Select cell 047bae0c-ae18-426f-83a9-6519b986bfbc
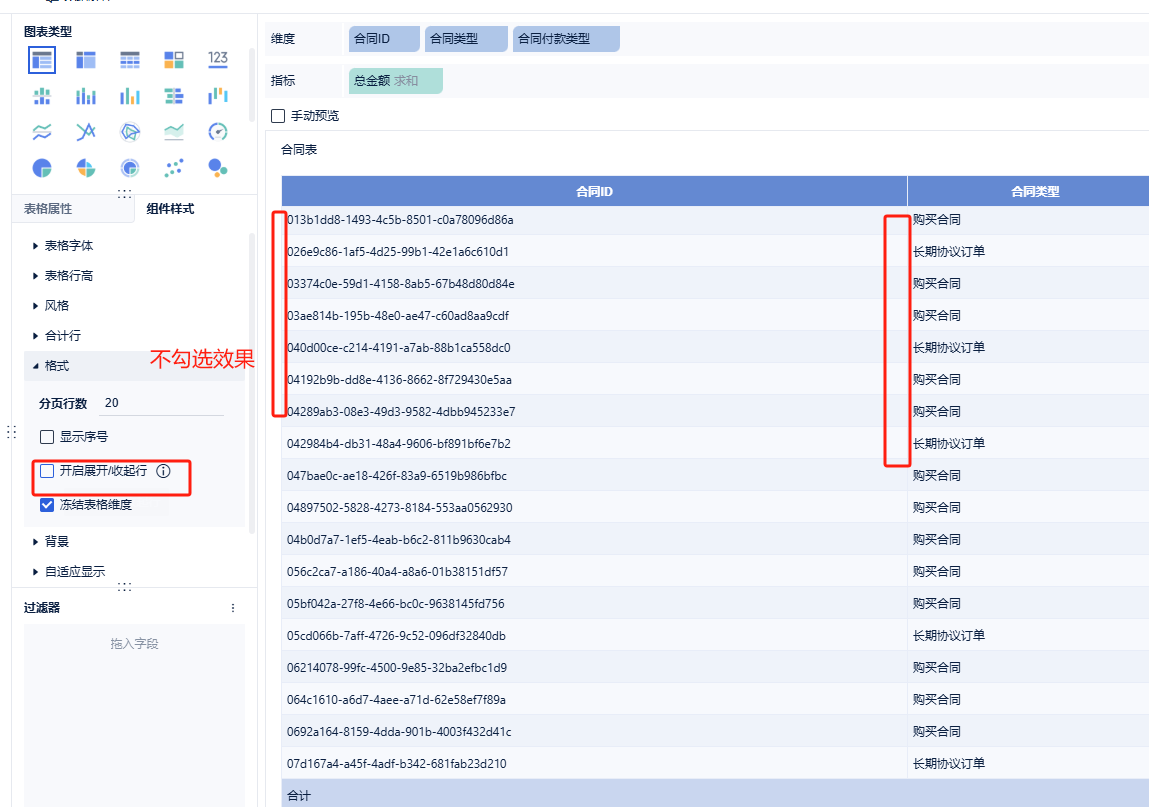 tap(594, 476)
